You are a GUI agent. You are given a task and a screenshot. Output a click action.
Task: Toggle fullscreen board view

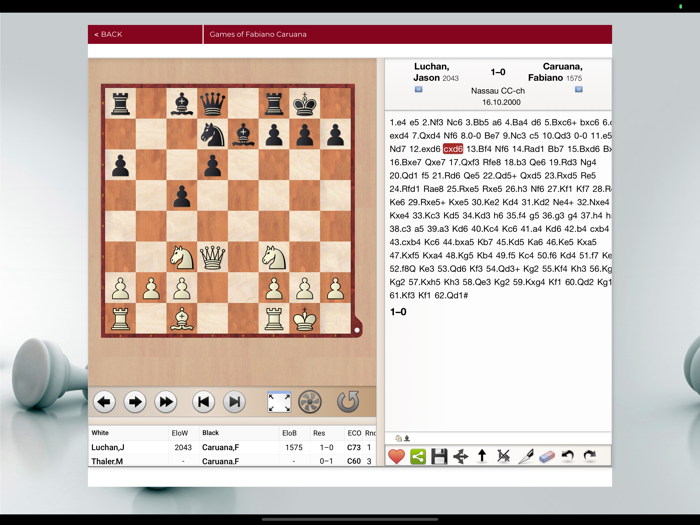[x=279, y=402]
